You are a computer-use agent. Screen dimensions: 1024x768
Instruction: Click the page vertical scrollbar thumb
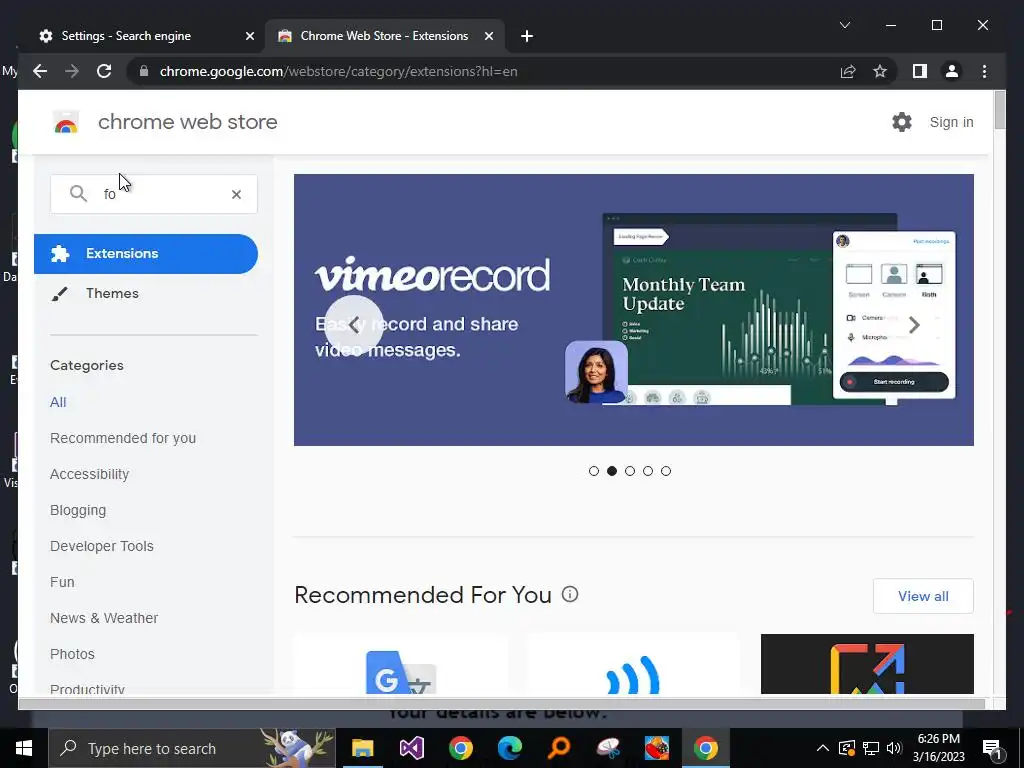(x=999, y=110)
